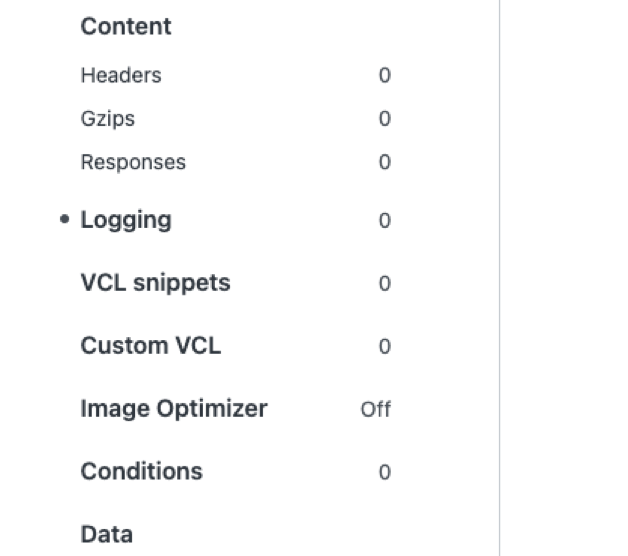The width and height of the screenshot is (628, 556).
Task: Click the bullet dot beside Logging
Action: (65, 220)
